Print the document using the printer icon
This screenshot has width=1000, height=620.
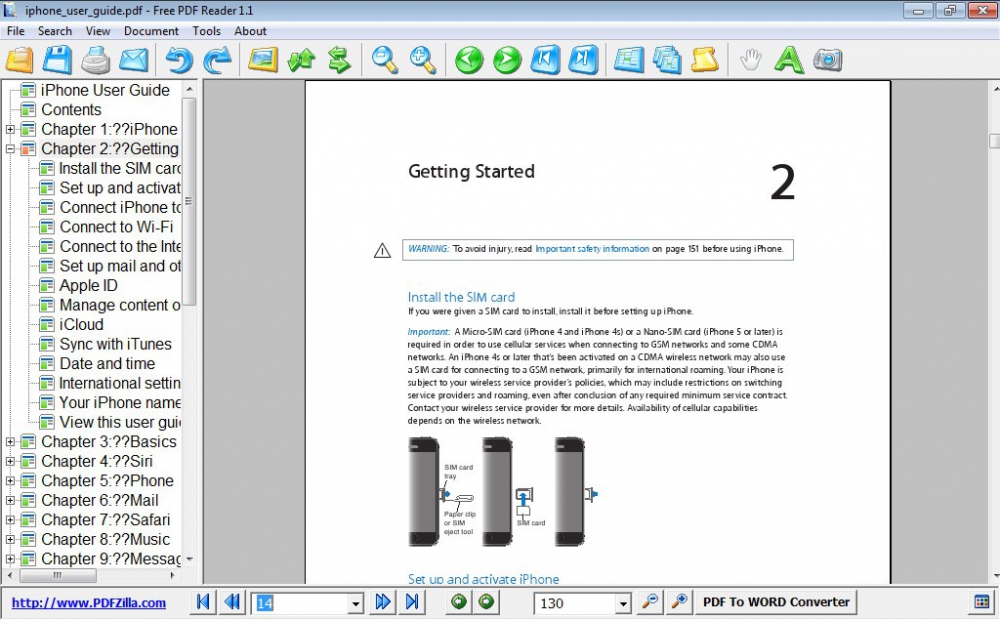96,60
